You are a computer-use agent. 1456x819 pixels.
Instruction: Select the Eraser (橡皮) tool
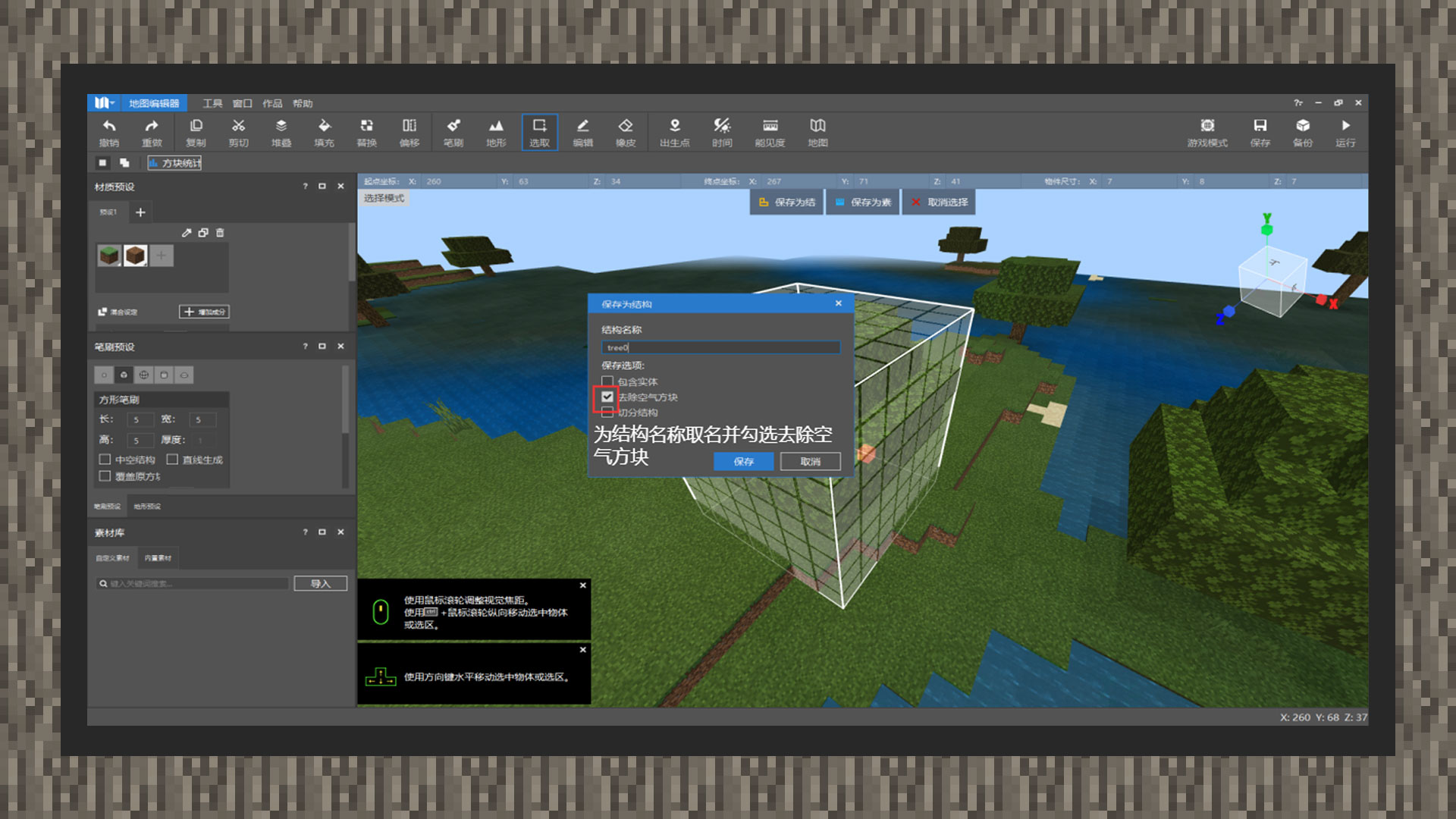point(626,132)
